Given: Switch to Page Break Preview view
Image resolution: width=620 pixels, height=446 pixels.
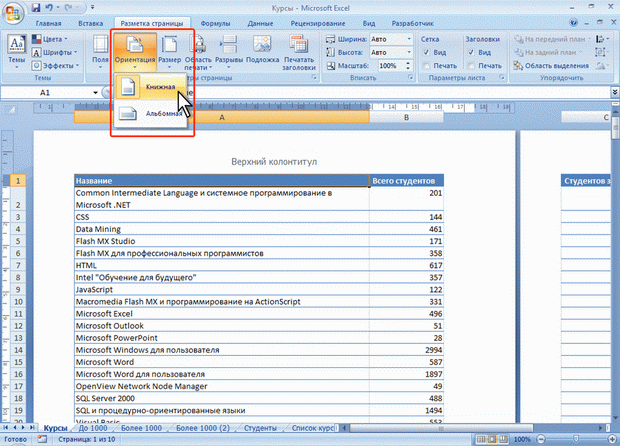Looking at the screenshot, I should pos(503,439).
